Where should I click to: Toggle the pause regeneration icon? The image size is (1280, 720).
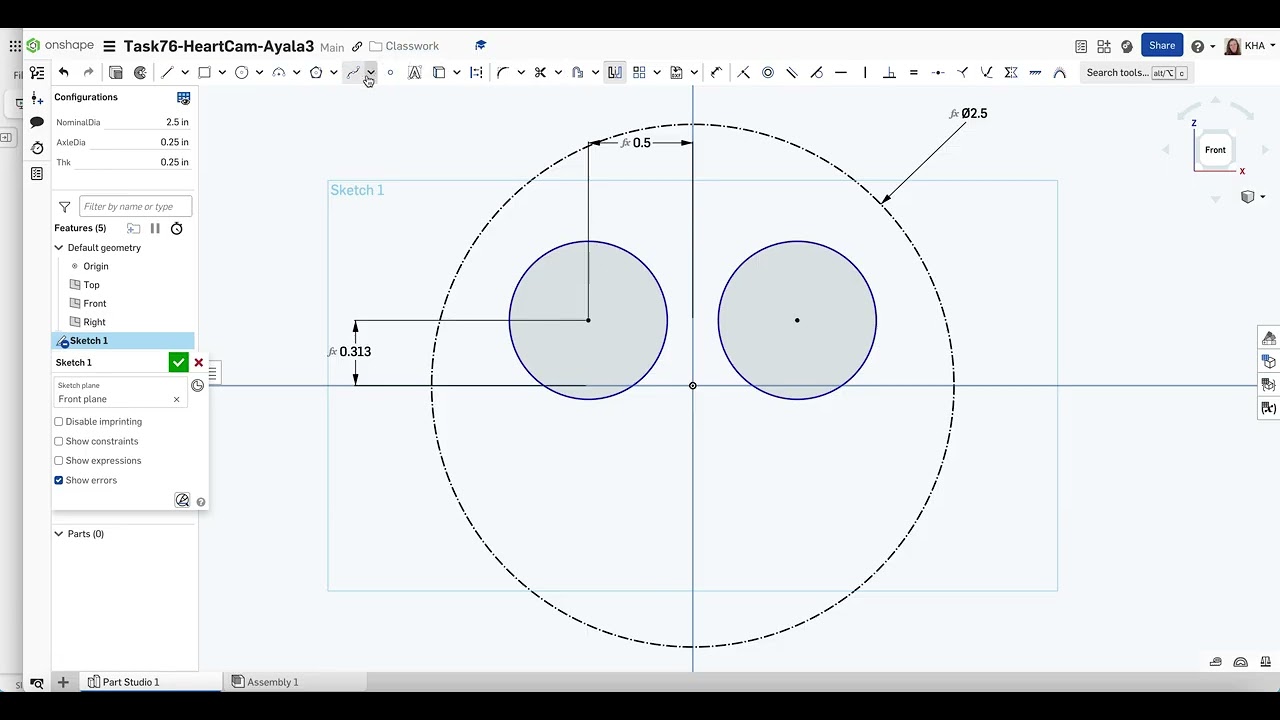click(155, 228)
